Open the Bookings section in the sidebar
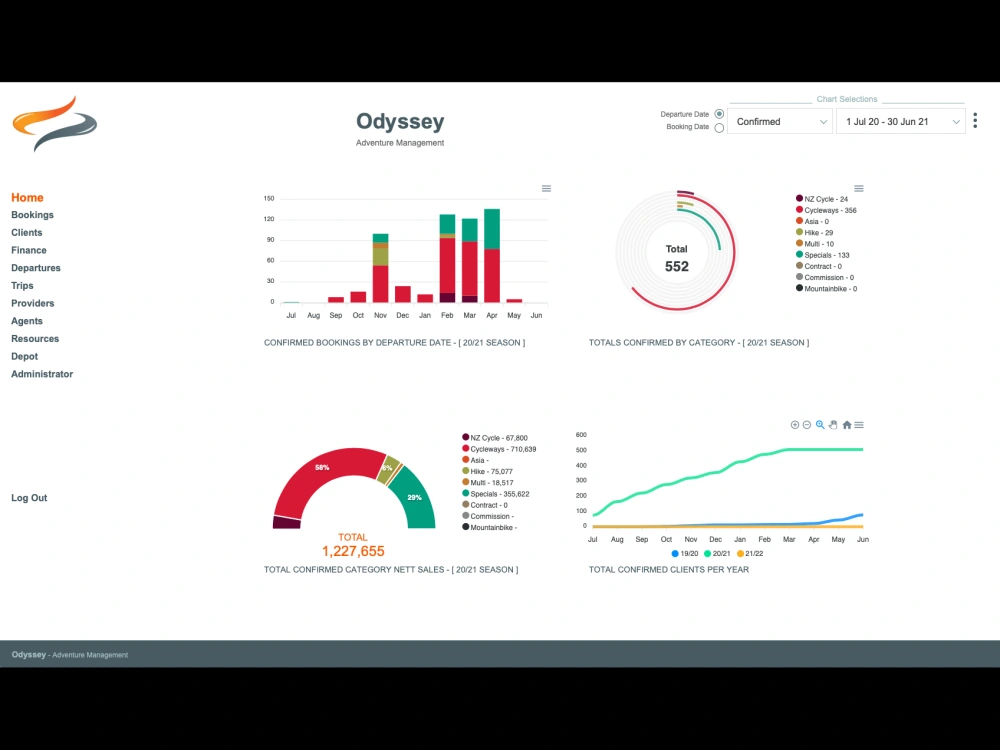 tap(32, 215)
